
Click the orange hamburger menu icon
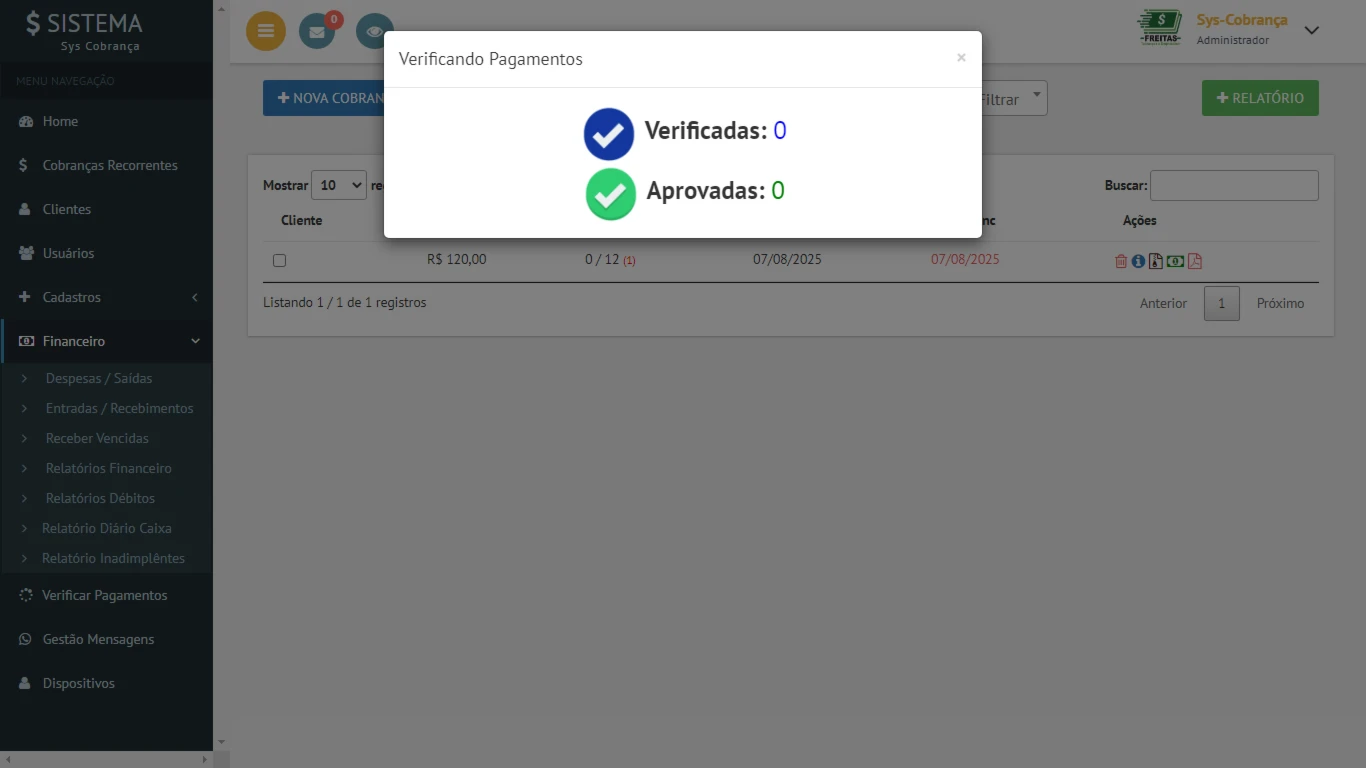[x=265, y=31]
